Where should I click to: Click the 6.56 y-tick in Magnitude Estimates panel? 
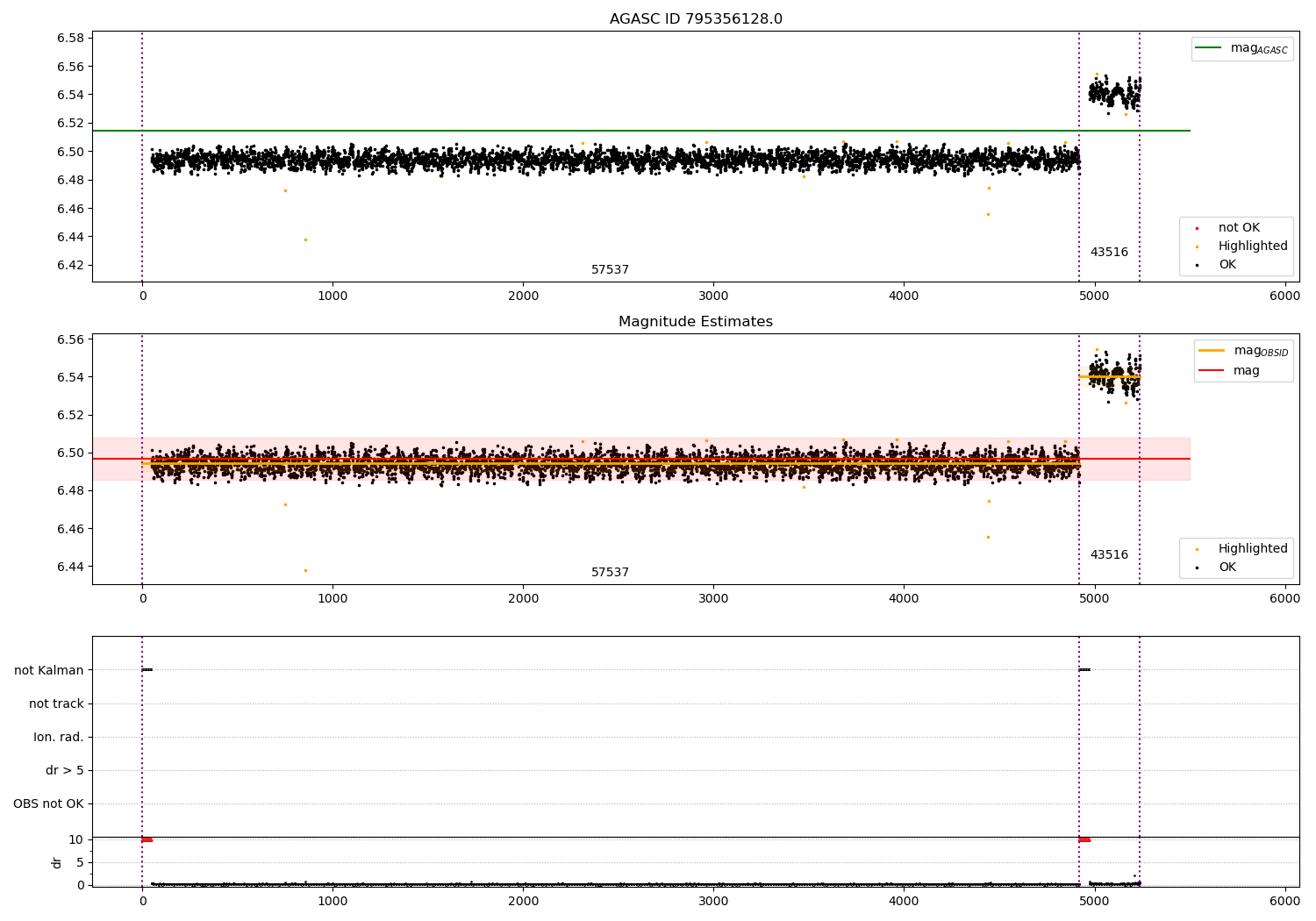(70, 340)
